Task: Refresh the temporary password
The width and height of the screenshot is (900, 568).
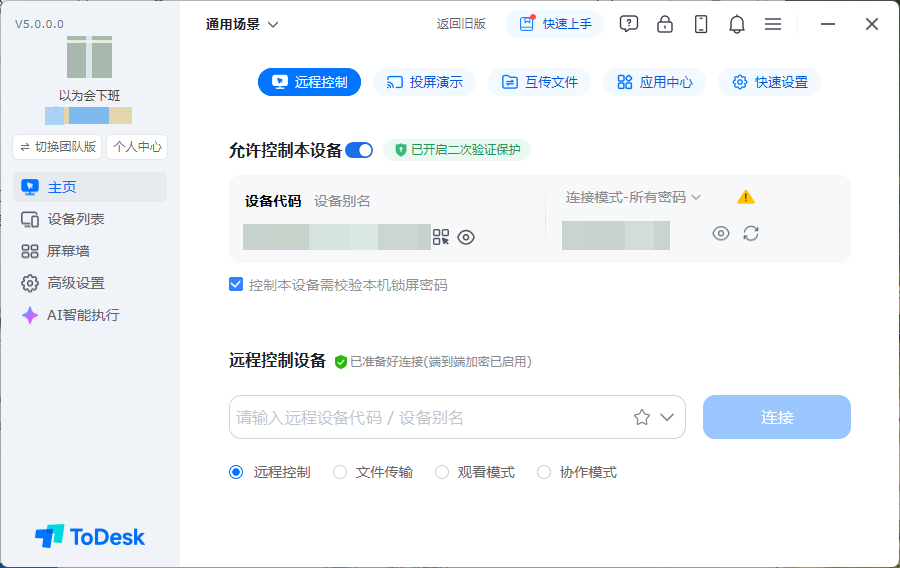Action: [x=751, y=234]
